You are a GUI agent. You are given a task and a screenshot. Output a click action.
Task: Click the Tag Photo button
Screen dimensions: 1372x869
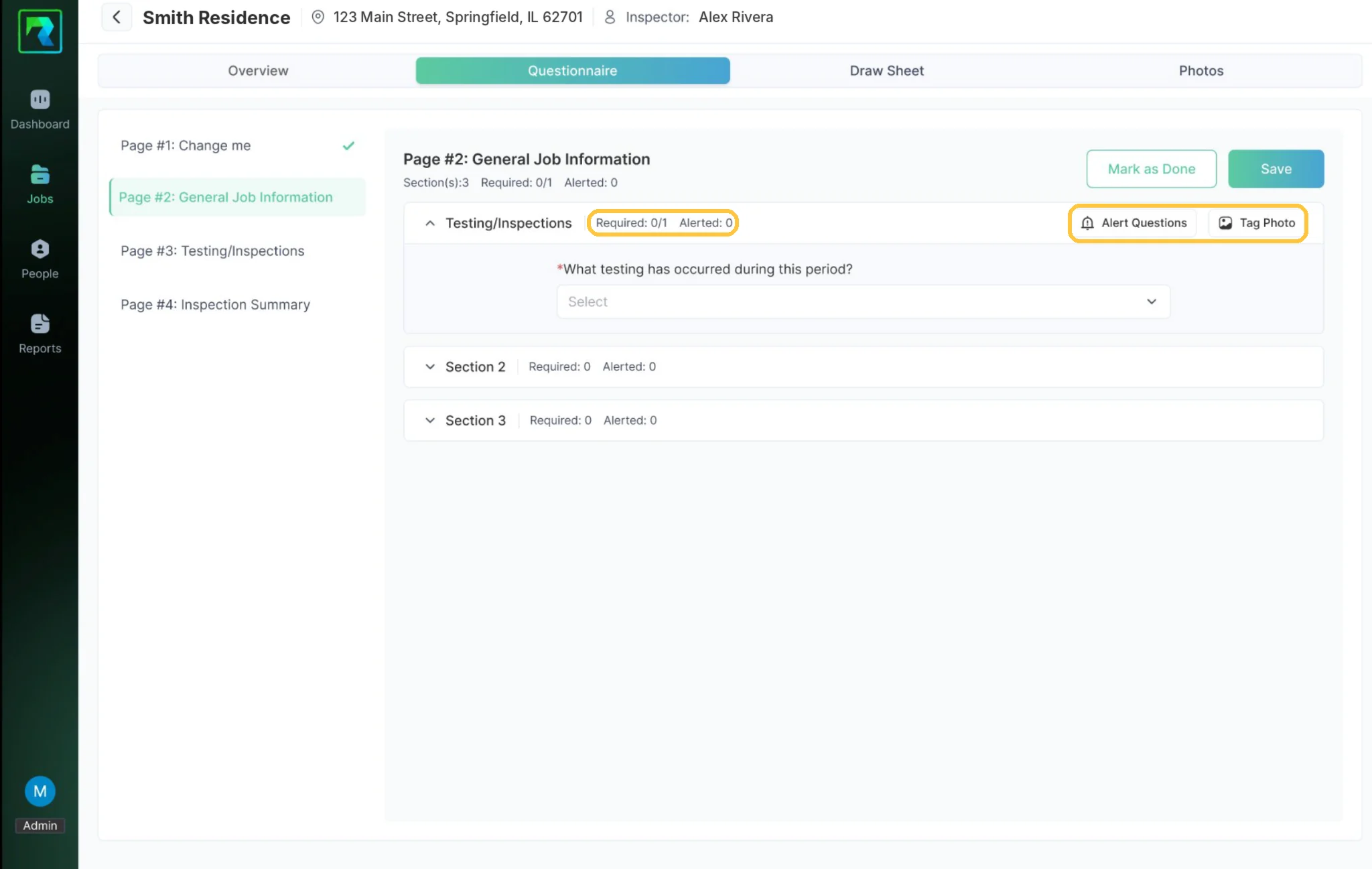(x=1256, y=223)
